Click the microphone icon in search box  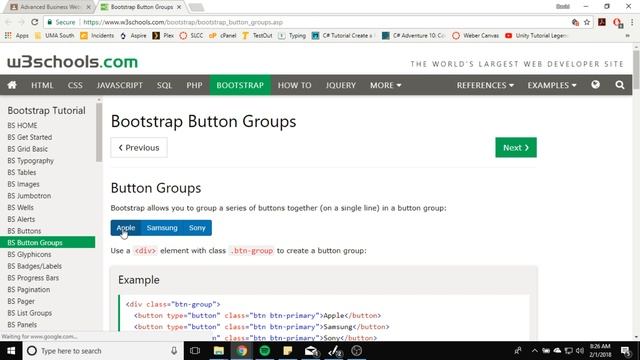[174, 351]
